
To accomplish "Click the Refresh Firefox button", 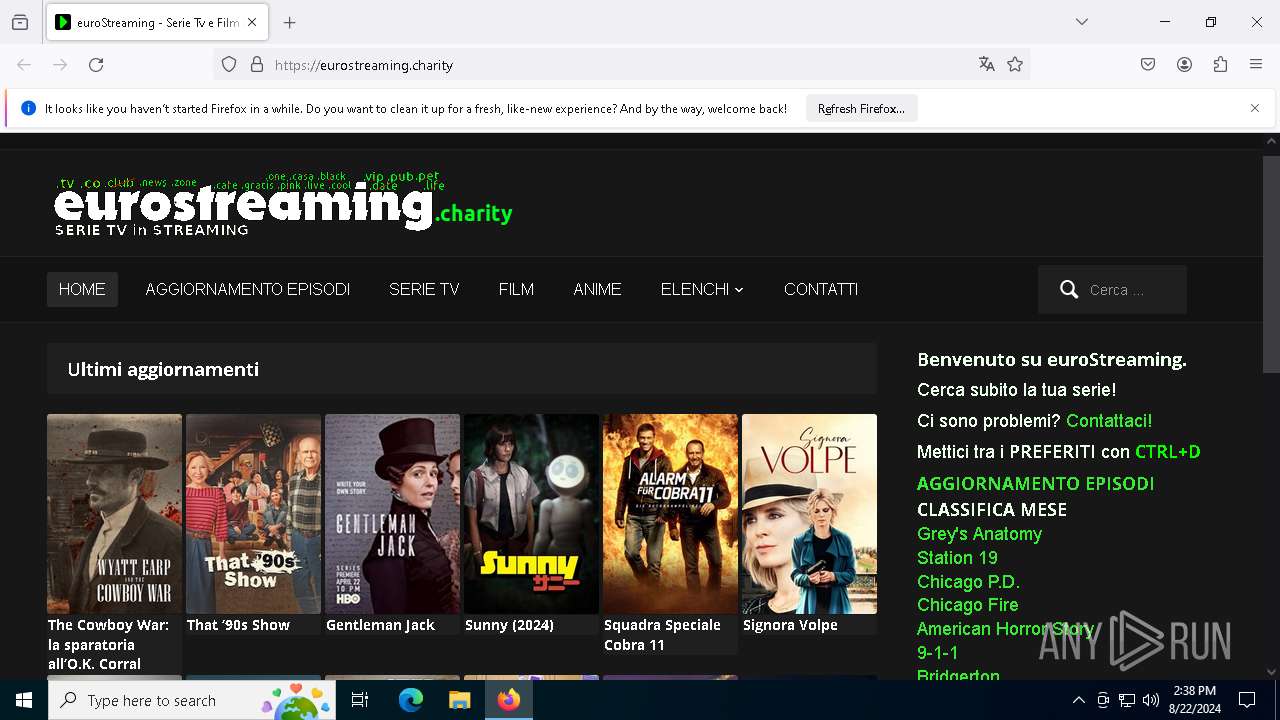I will coord(861,108).
